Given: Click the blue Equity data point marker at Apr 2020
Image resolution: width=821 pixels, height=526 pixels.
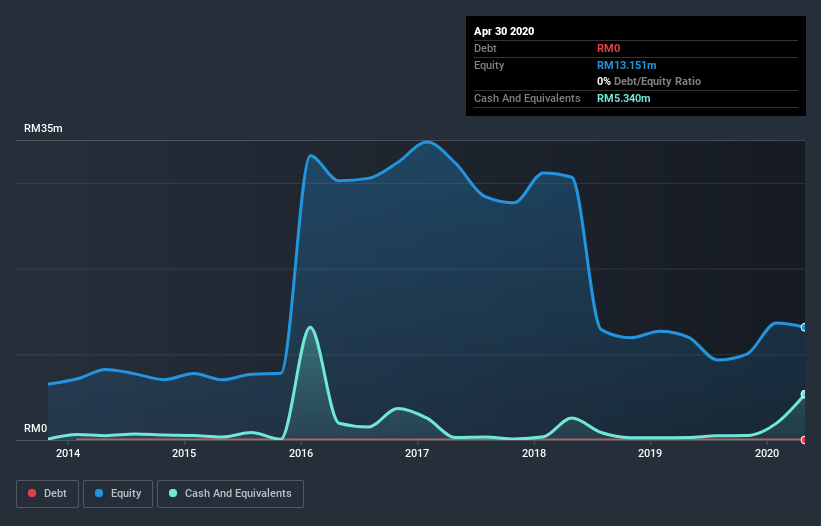Looking at the screenshot, I should [x=804, y=327].
